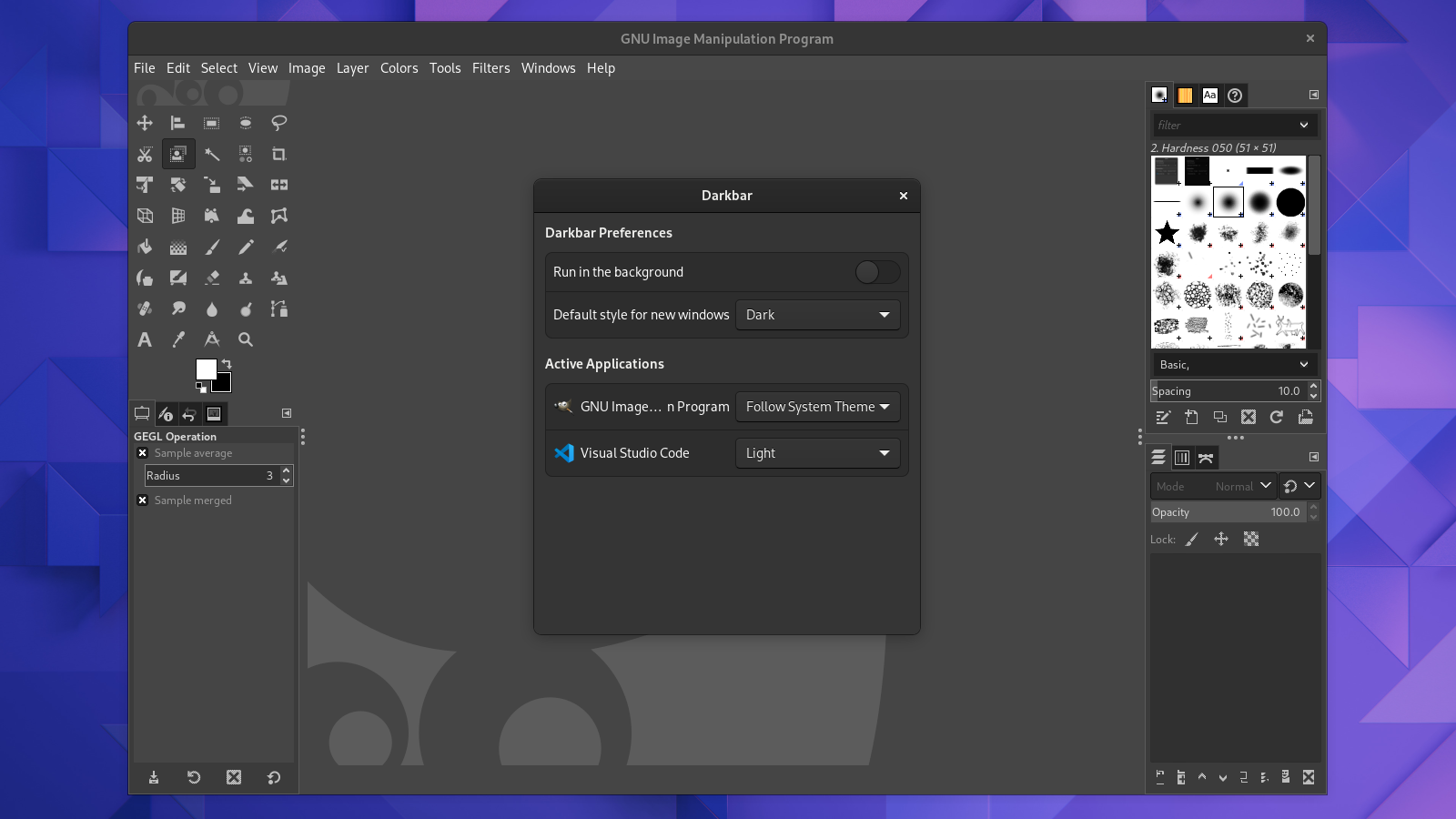The image size is (1456, 819).
Task: Select the Zoom magnifier tool
Action: coord(246,339)
